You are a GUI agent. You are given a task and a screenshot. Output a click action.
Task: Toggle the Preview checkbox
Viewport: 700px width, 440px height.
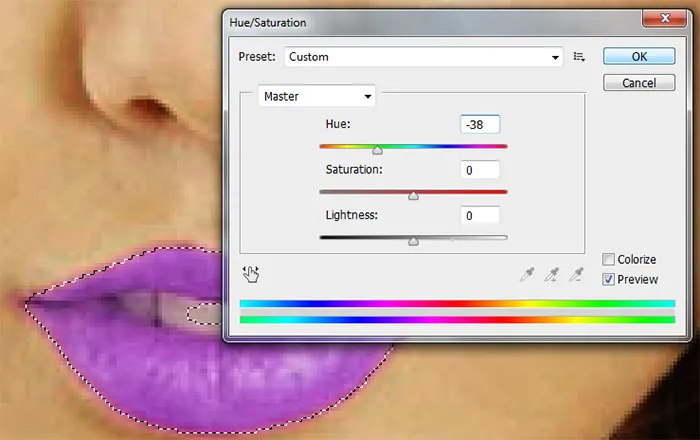[608, 279]
